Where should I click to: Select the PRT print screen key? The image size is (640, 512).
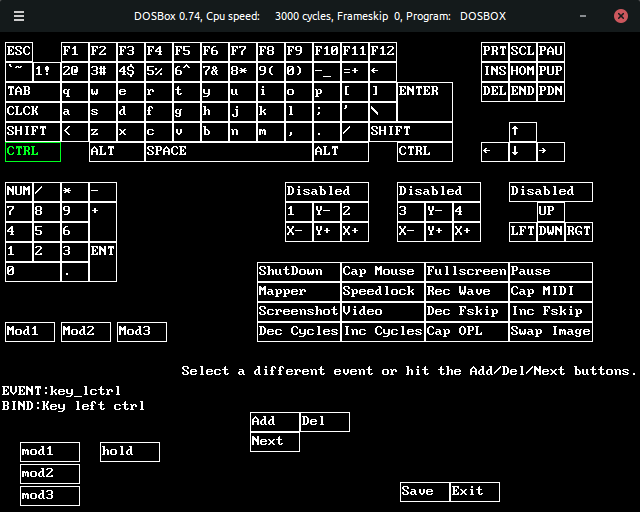point(495,52)
